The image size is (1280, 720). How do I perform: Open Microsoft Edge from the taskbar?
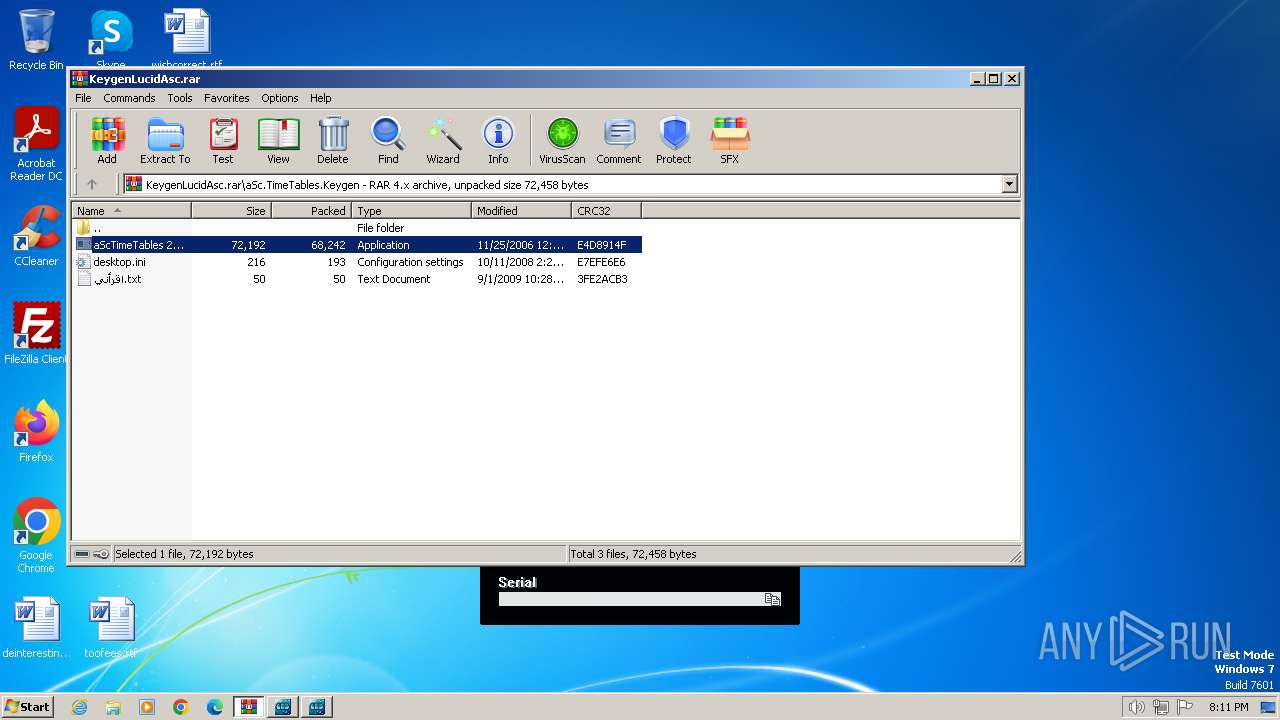[215, 707]
